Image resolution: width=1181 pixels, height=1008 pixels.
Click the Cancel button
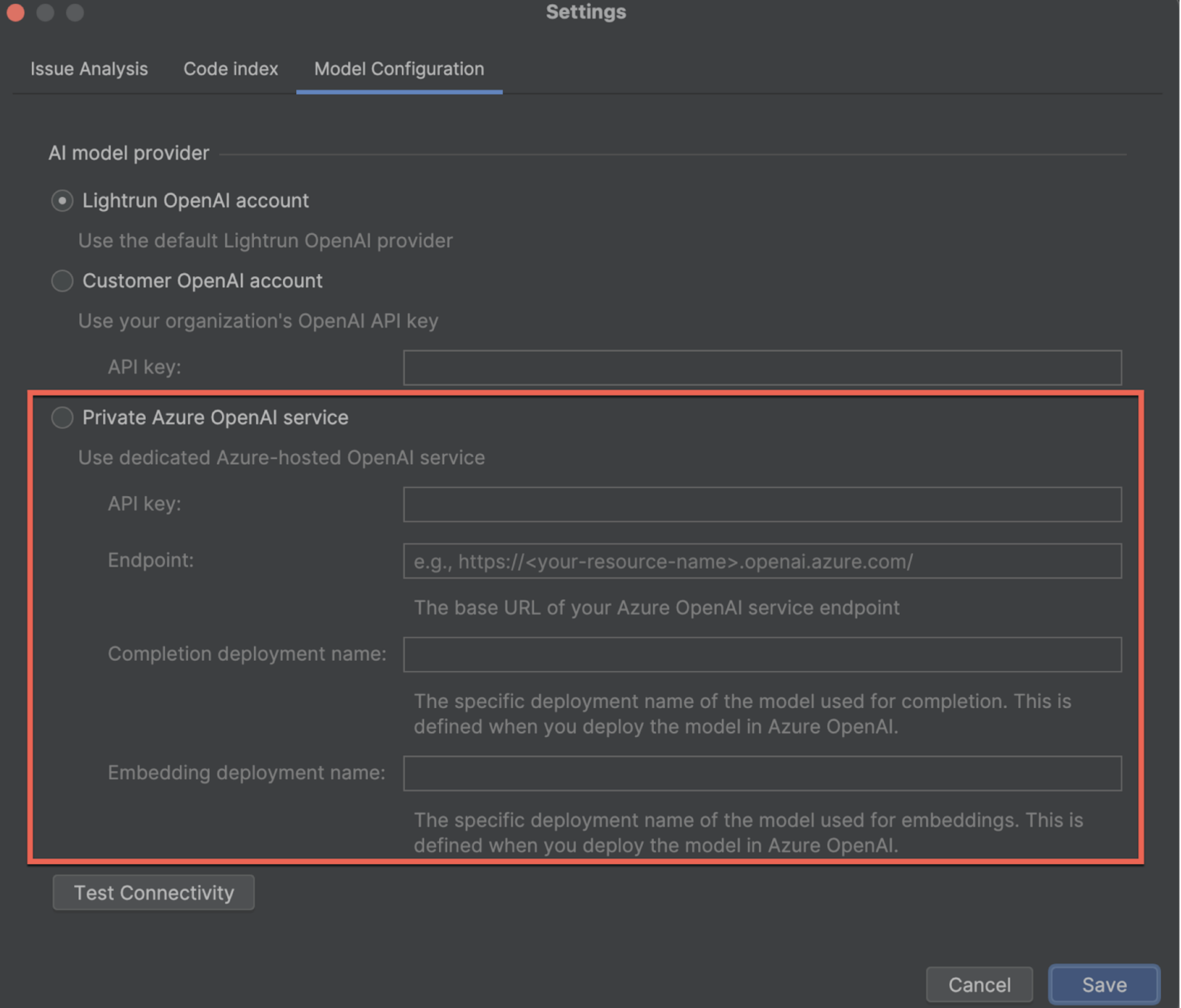point(978,984)
